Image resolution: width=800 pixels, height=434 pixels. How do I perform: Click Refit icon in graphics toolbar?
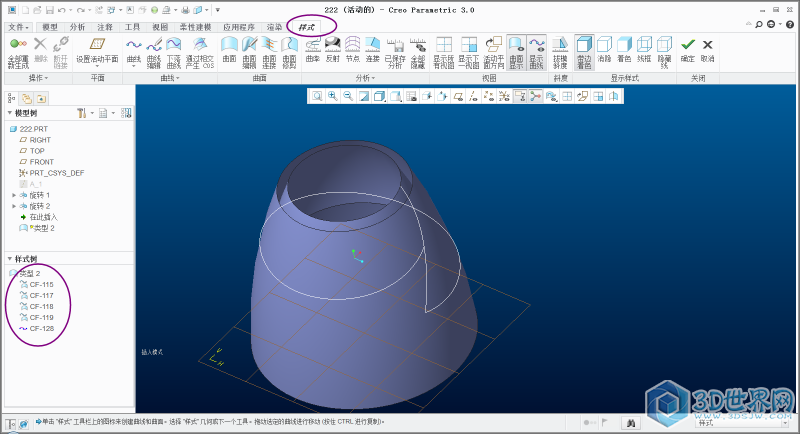coord(317,96)
